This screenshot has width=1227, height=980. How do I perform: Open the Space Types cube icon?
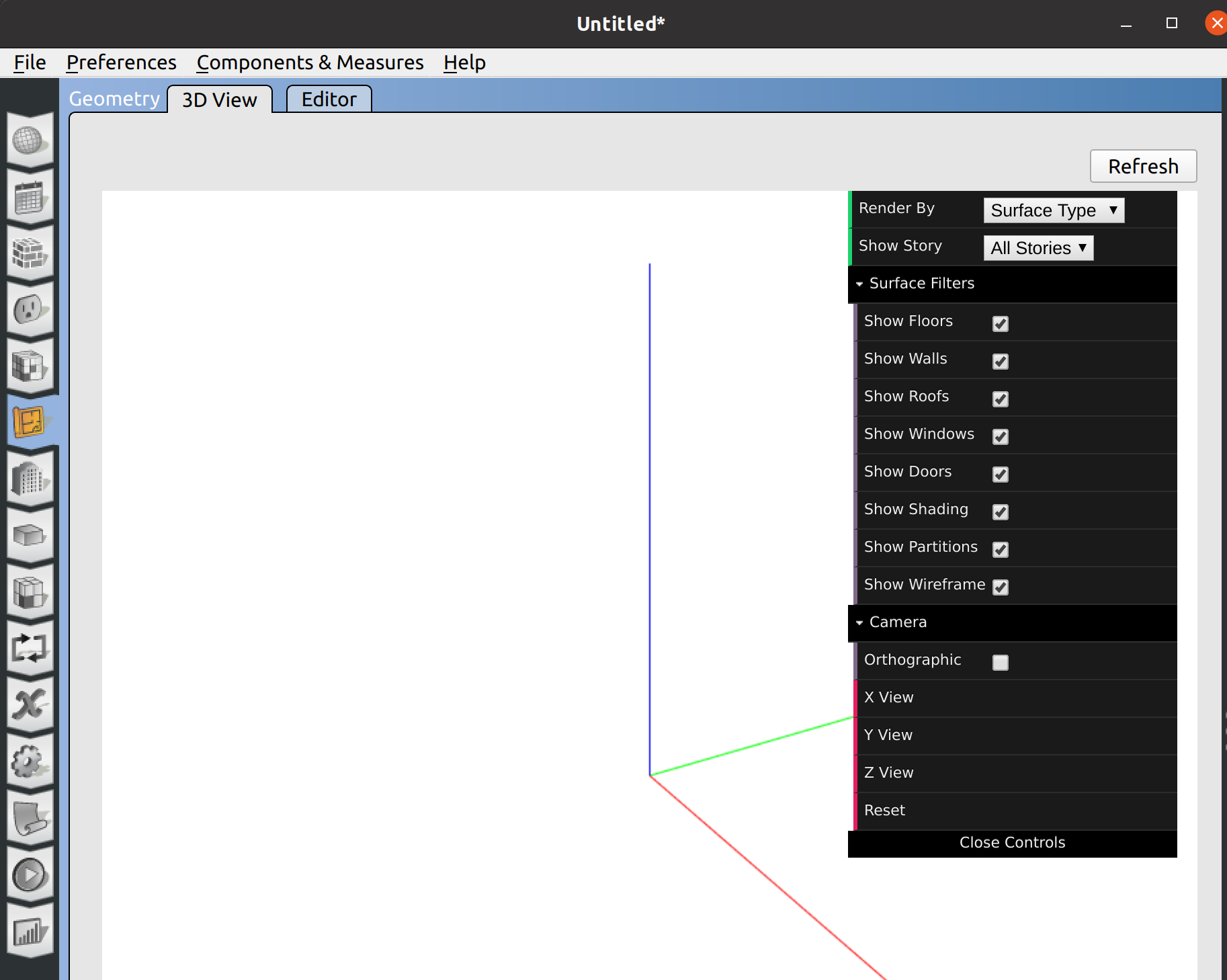[x=30, y=366]
